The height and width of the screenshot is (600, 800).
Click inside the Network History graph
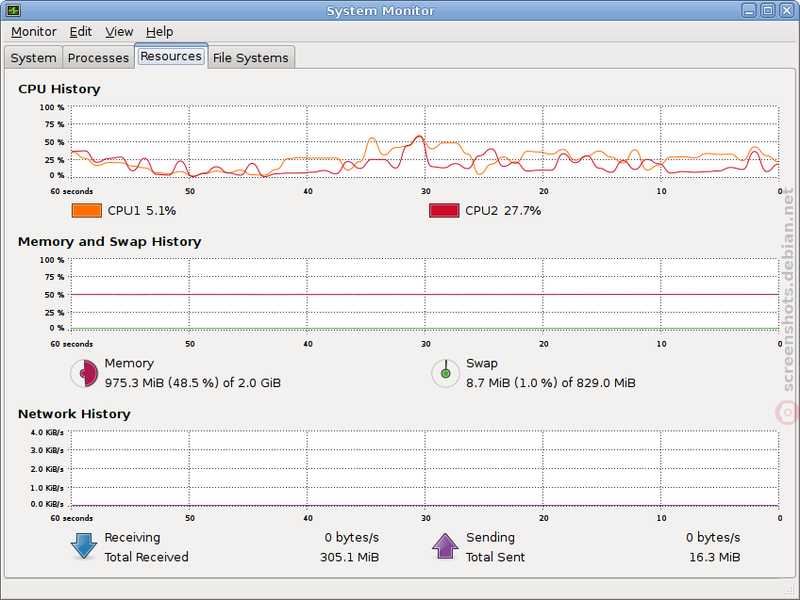[x=424, y=468]
